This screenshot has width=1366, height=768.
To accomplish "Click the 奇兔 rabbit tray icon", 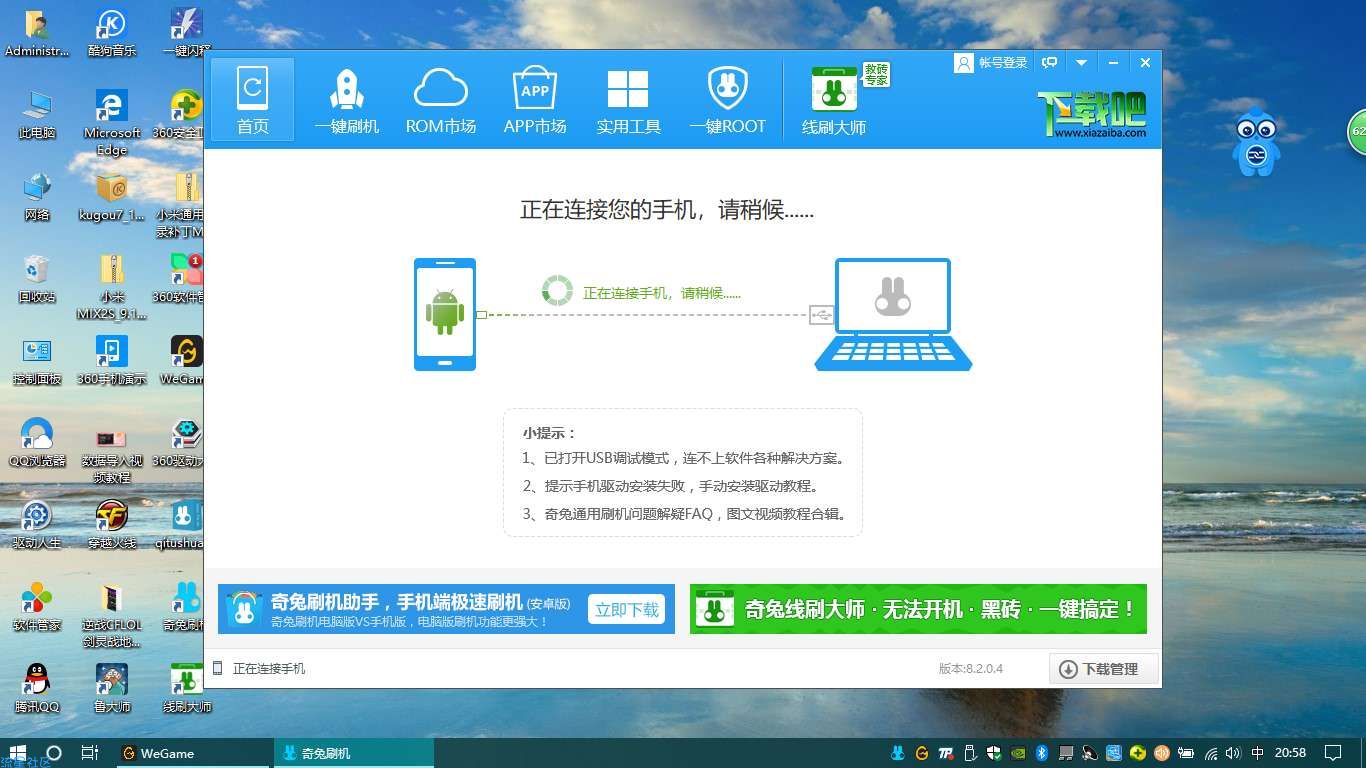I will tap(897, 753).
